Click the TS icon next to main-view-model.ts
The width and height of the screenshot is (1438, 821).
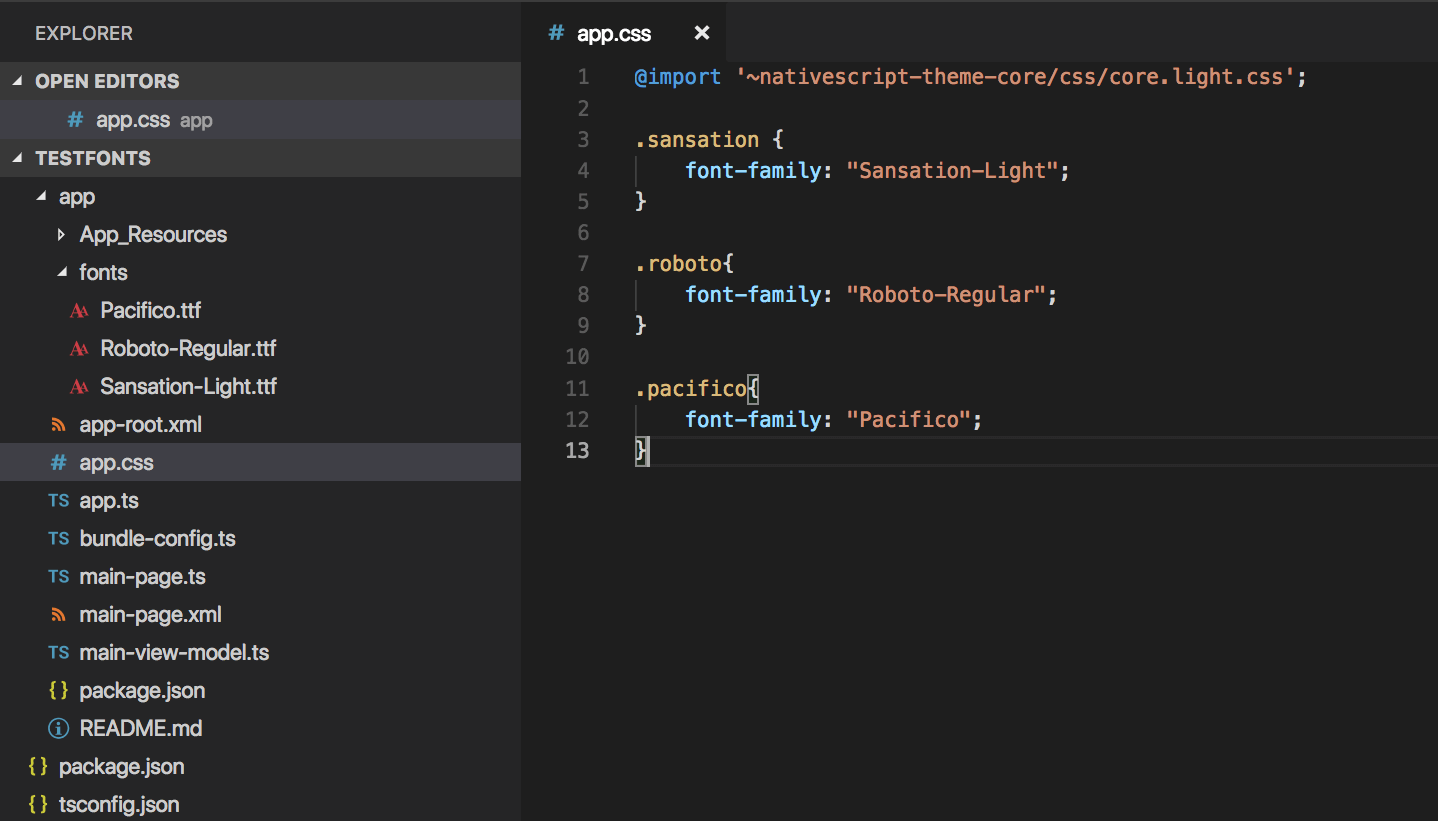pos(58,652)
